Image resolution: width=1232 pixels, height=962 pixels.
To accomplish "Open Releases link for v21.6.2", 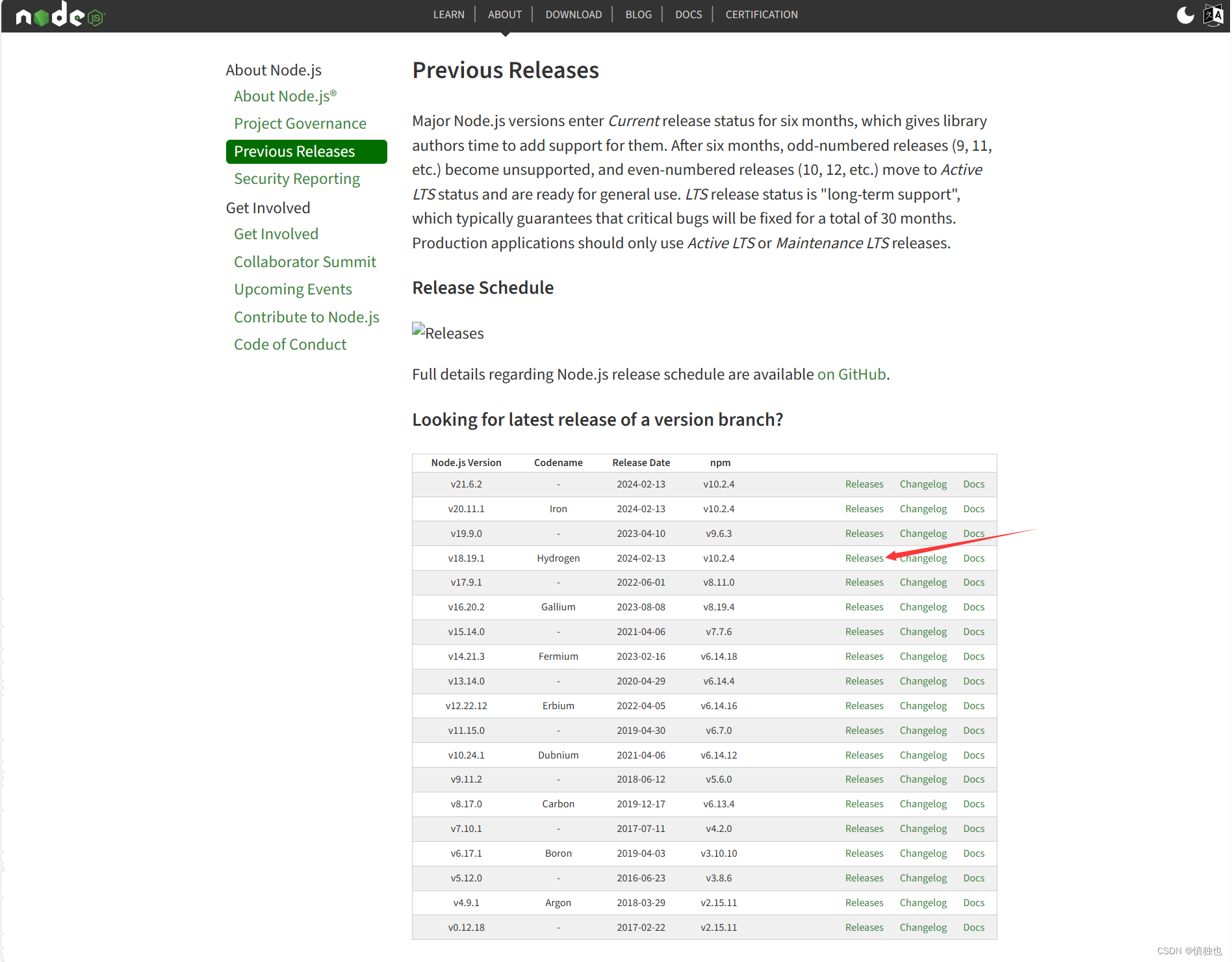I will [x=864, y=484].
